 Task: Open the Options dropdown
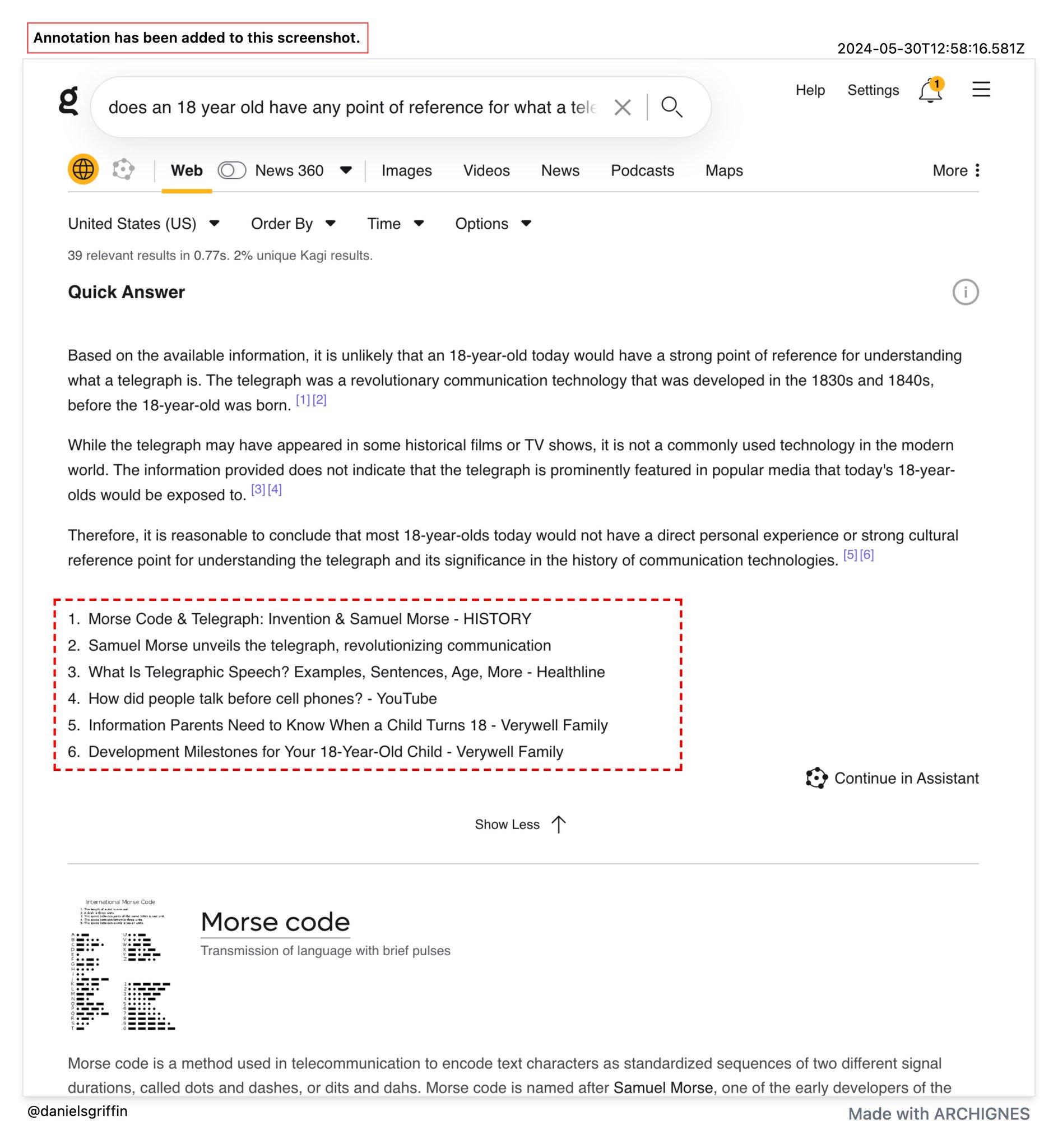pyautogui.click(x=493, y=223)
